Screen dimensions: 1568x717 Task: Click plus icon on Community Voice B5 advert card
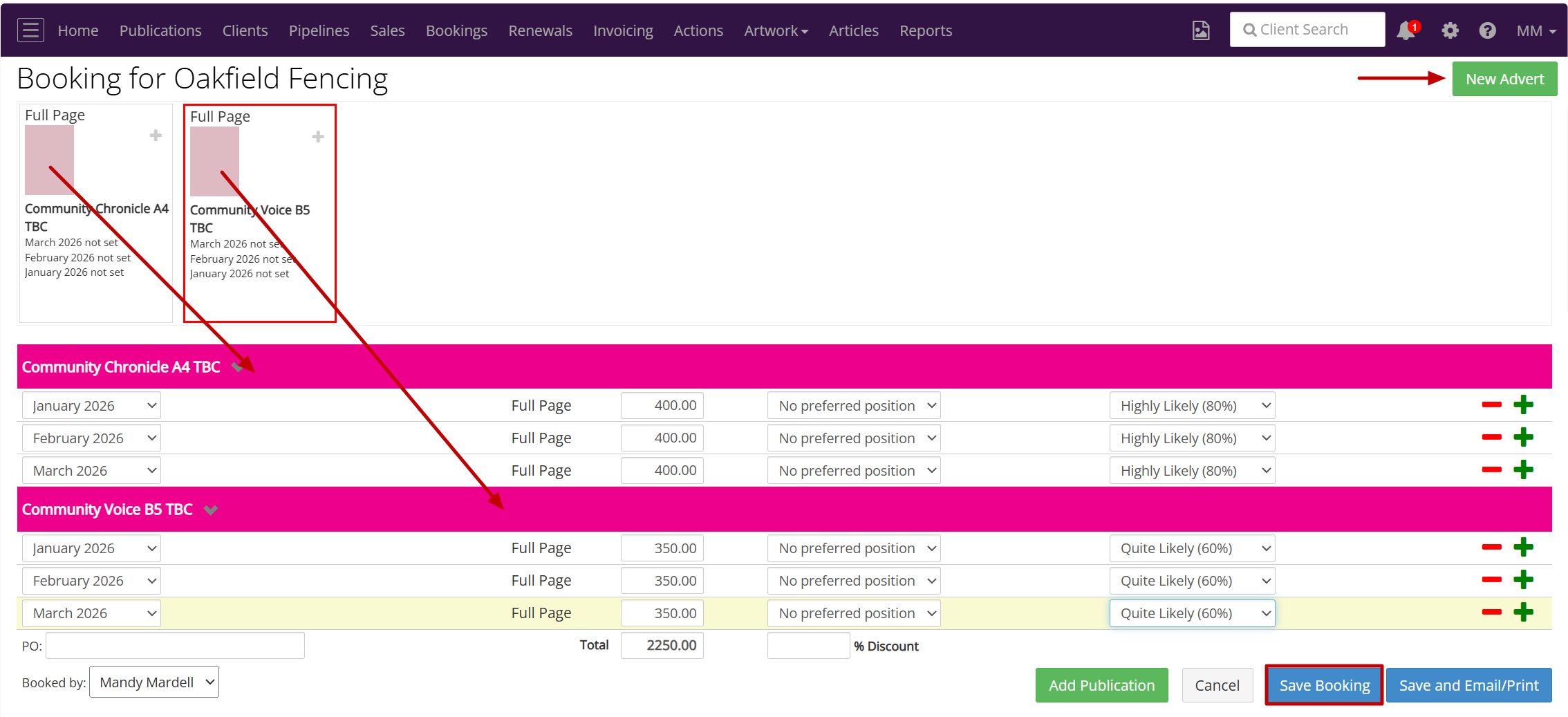(318, 137)
